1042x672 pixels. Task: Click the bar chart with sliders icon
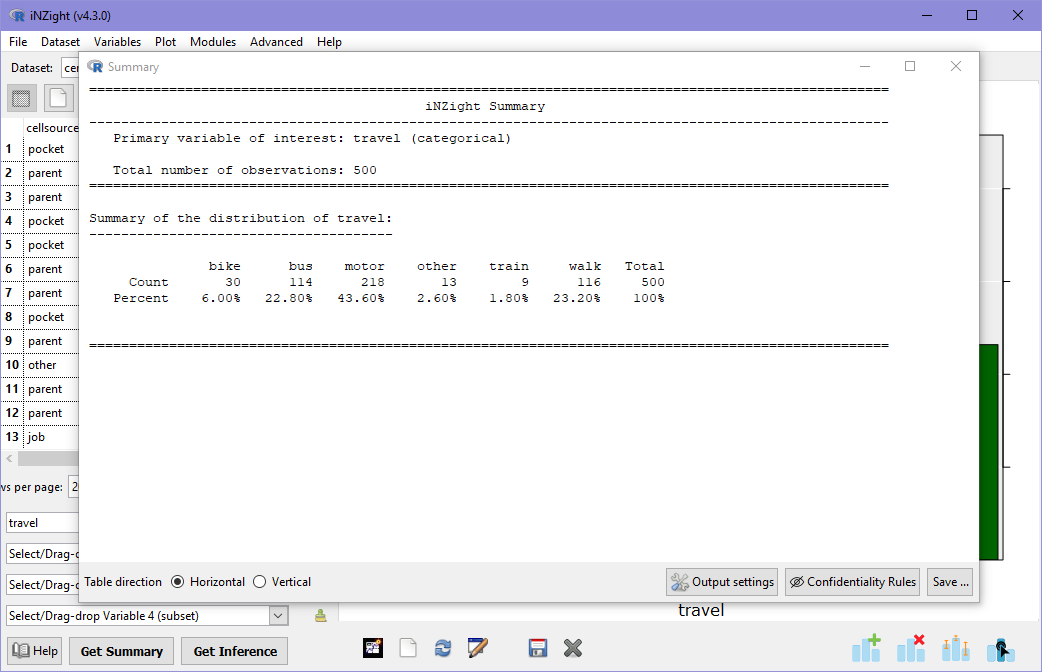[x=955, y=647]
